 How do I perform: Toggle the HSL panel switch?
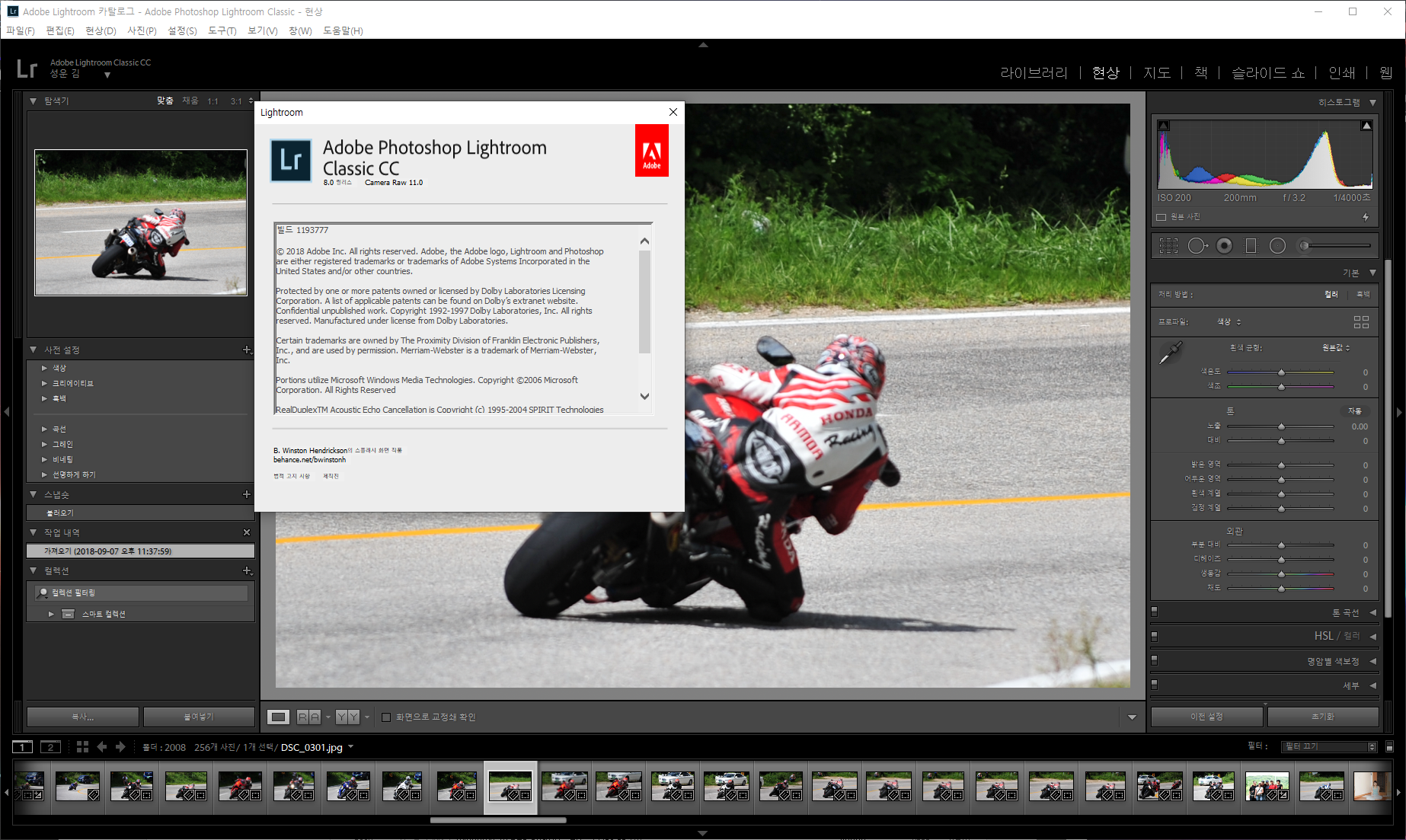(x=1155, y=636)
